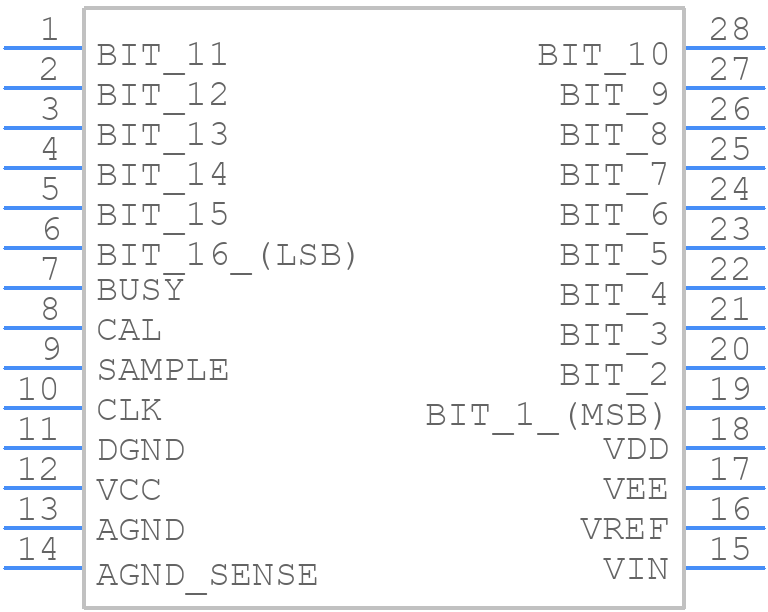Click the BUSY pin label
Screen dimensions: 768x612
(140, 290)
